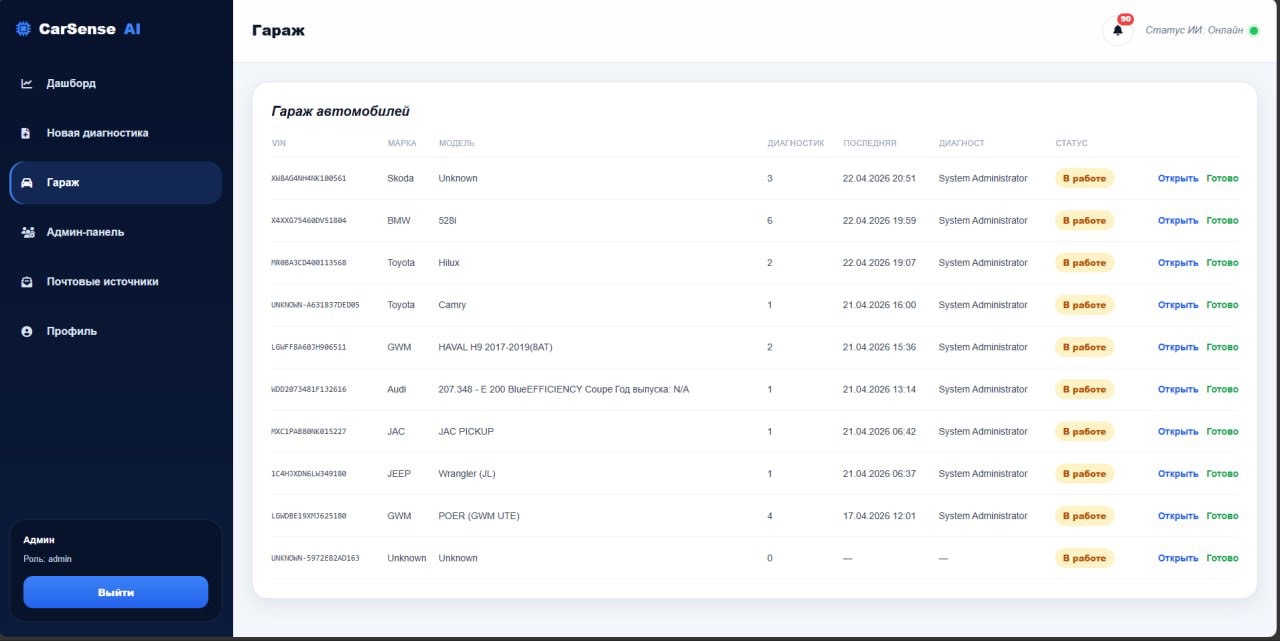Select VIN LGWFF8A60JH906511 in the table
The width and height of the screenshot is (1280, 641).
[x=309, y=347]
